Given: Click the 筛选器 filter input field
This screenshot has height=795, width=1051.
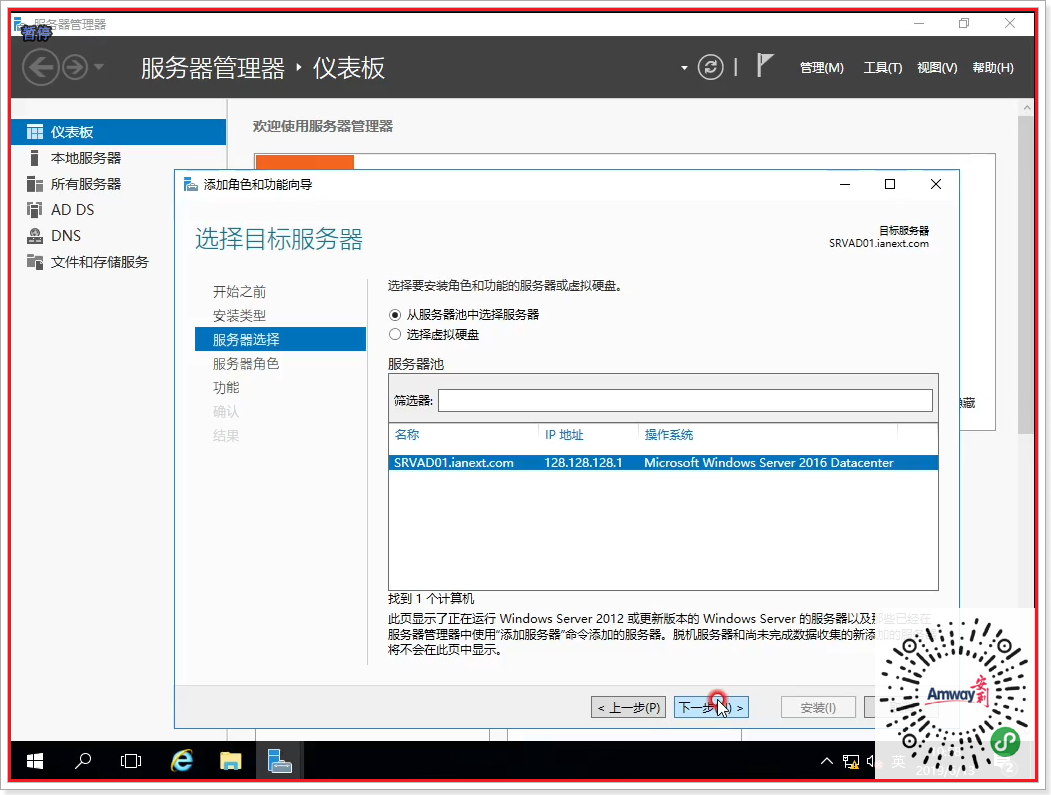Looking at the screenshot, I should [685, 400].
